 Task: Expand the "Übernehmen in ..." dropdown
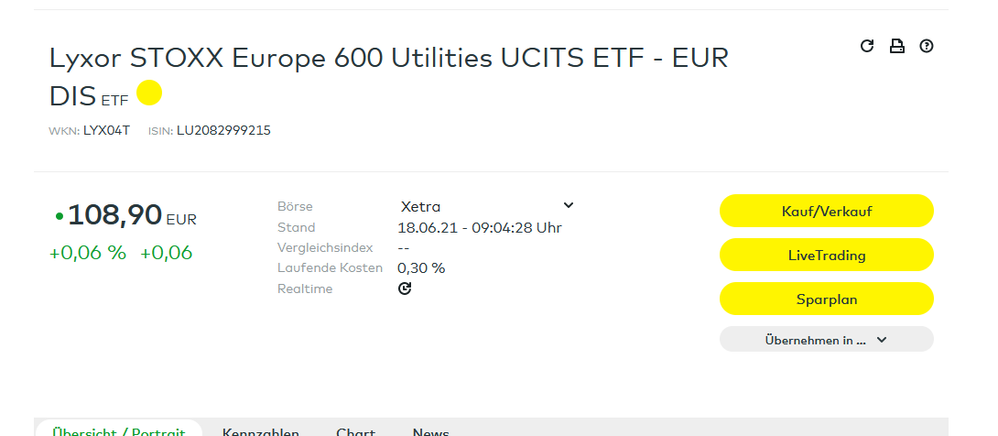[826, 340]
